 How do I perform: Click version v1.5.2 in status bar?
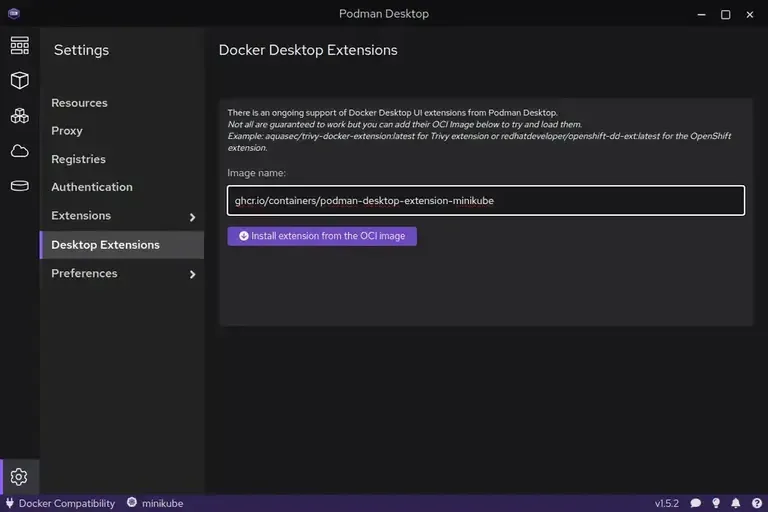click(667, 503)
